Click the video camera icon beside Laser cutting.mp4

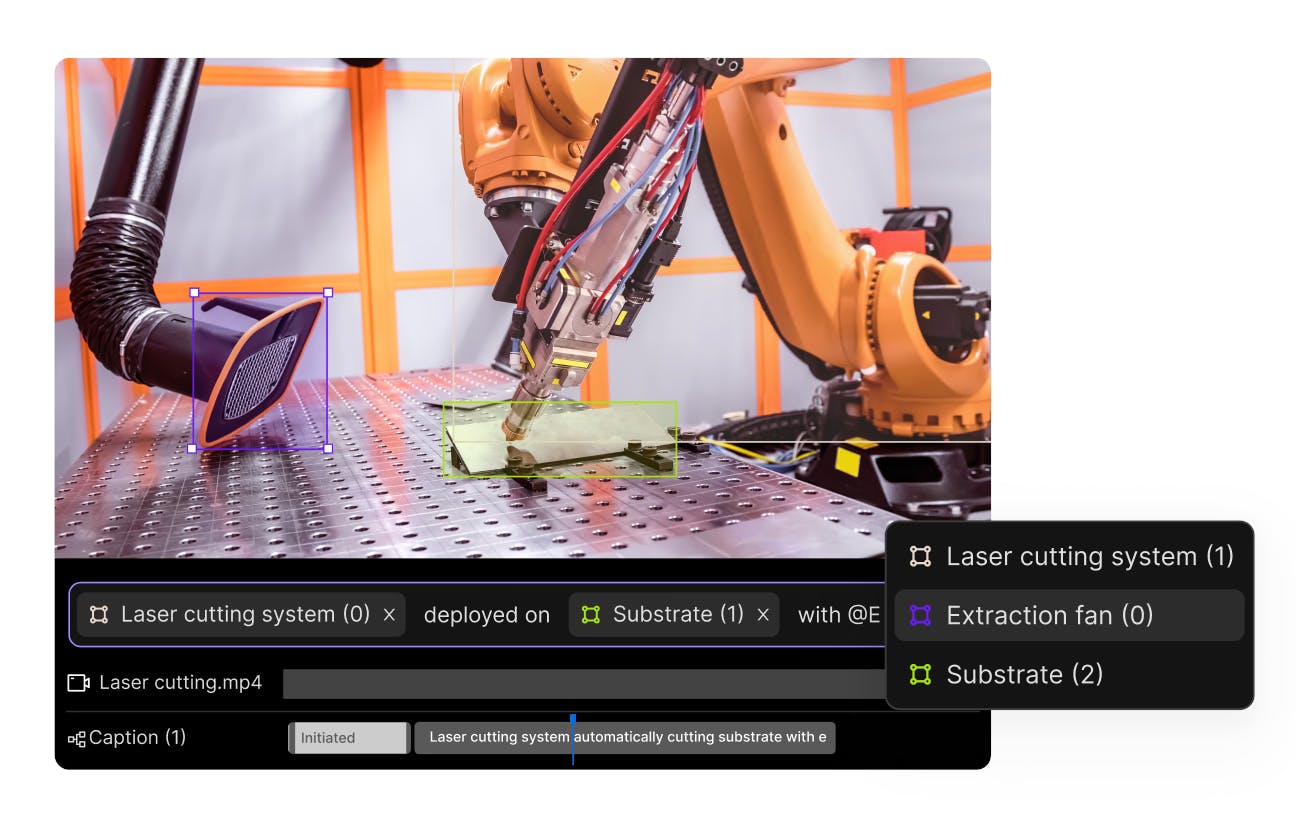[78, 683]
